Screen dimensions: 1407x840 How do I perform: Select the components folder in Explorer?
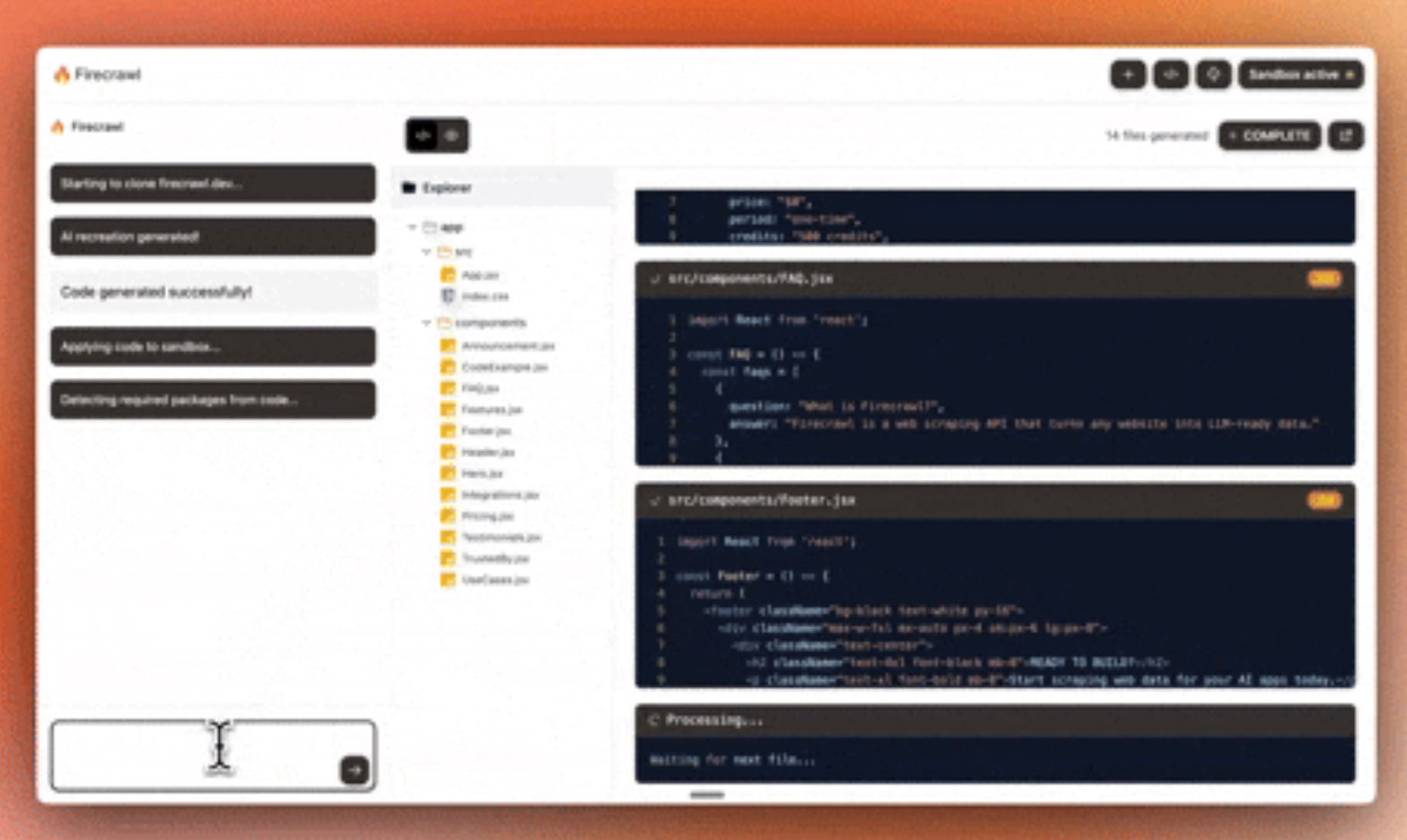click(x=482, y=323)
